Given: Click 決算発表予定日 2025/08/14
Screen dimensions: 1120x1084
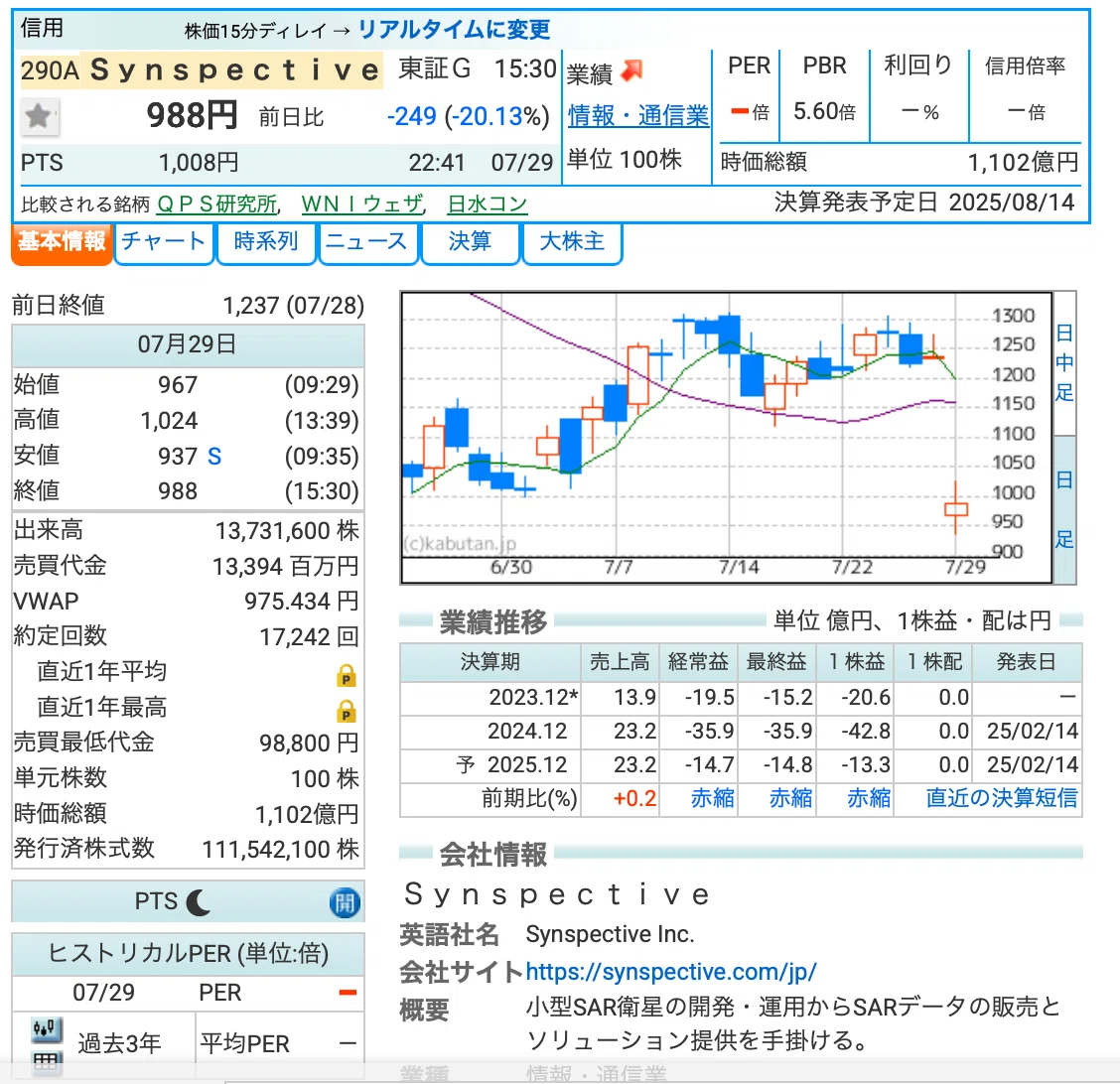Looking at the screenshot, I should (924, 203).
